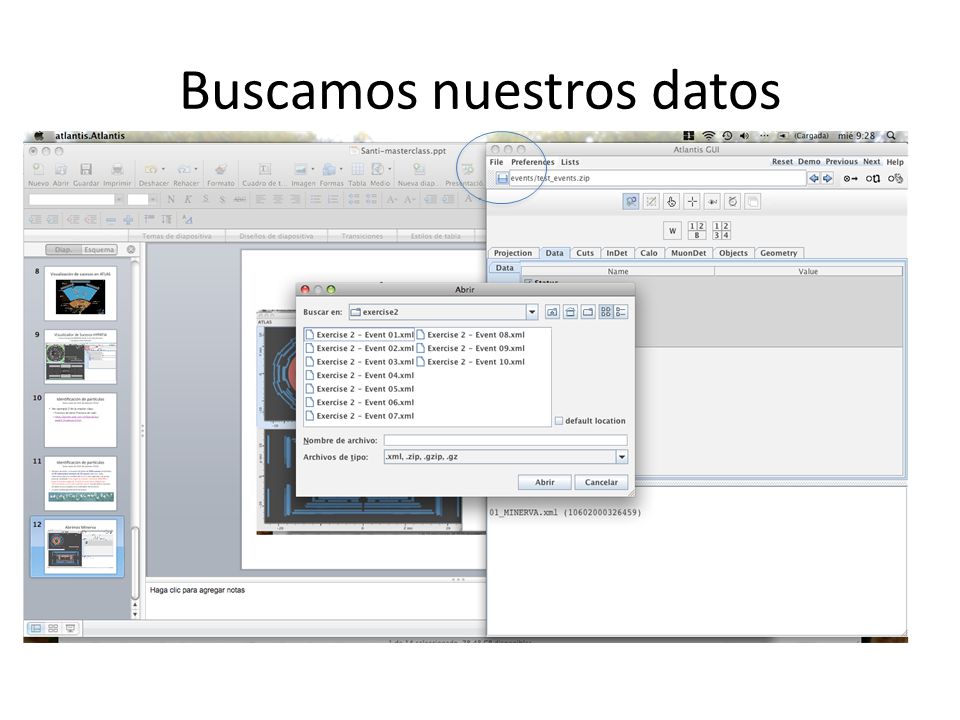
Task: Go to previous event with left blue arrow
Action: 814,178
